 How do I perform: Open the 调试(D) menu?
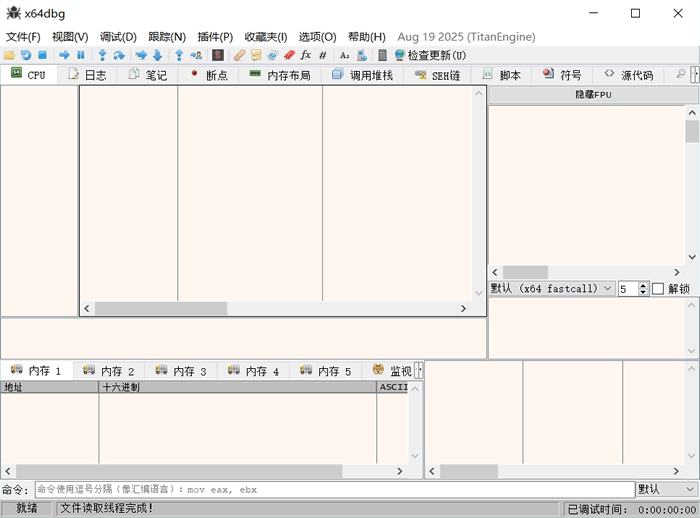[x=118, y=37]
